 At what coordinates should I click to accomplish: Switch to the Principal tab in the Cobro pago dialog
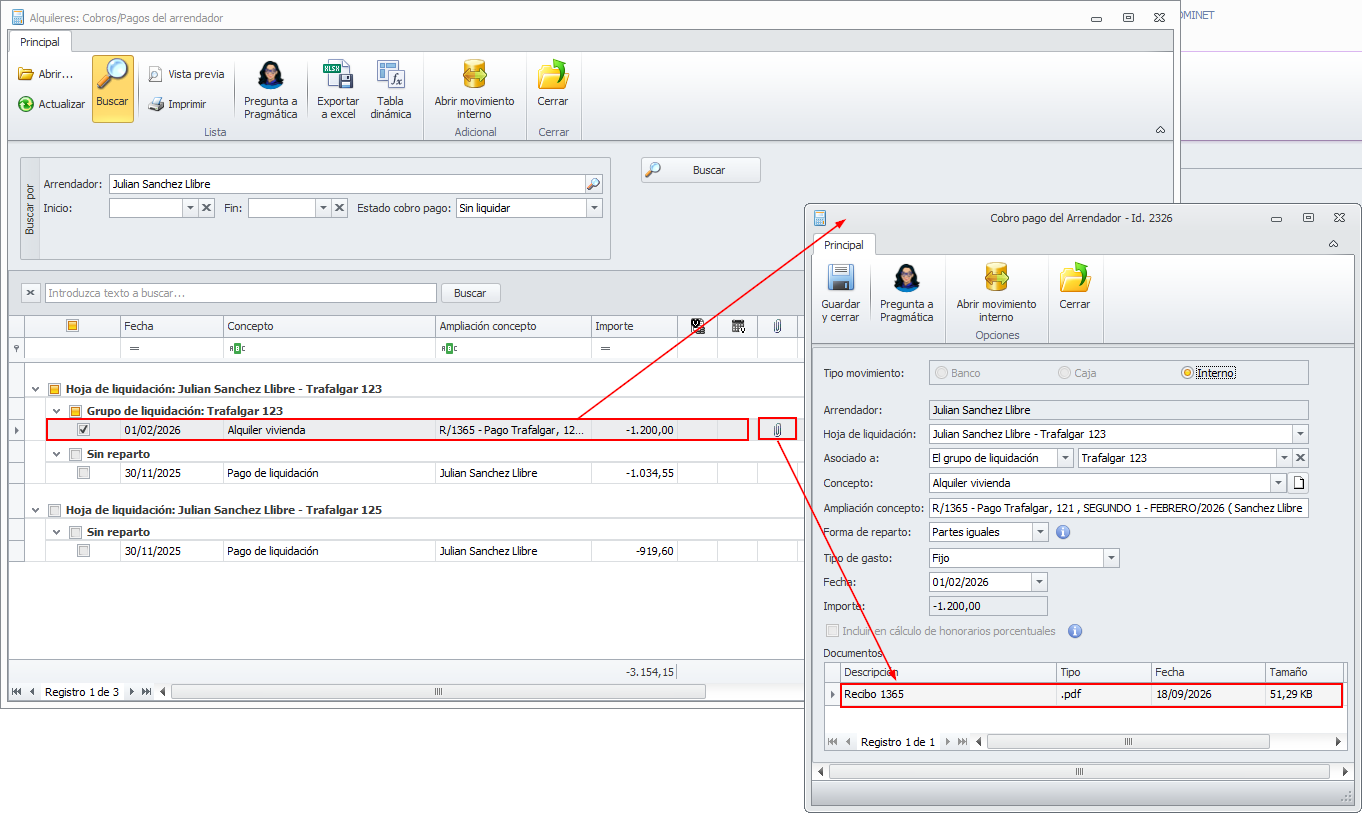[x=844, y=245]
